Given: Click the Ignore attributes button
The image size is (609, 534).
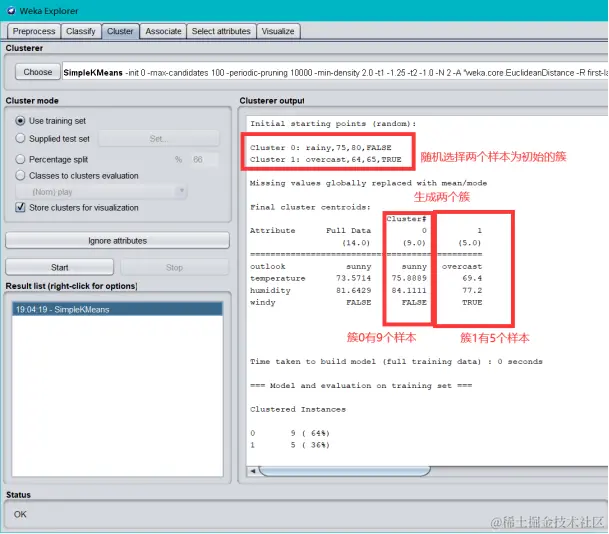Looking at the screenshot, I should click(117, 241).
